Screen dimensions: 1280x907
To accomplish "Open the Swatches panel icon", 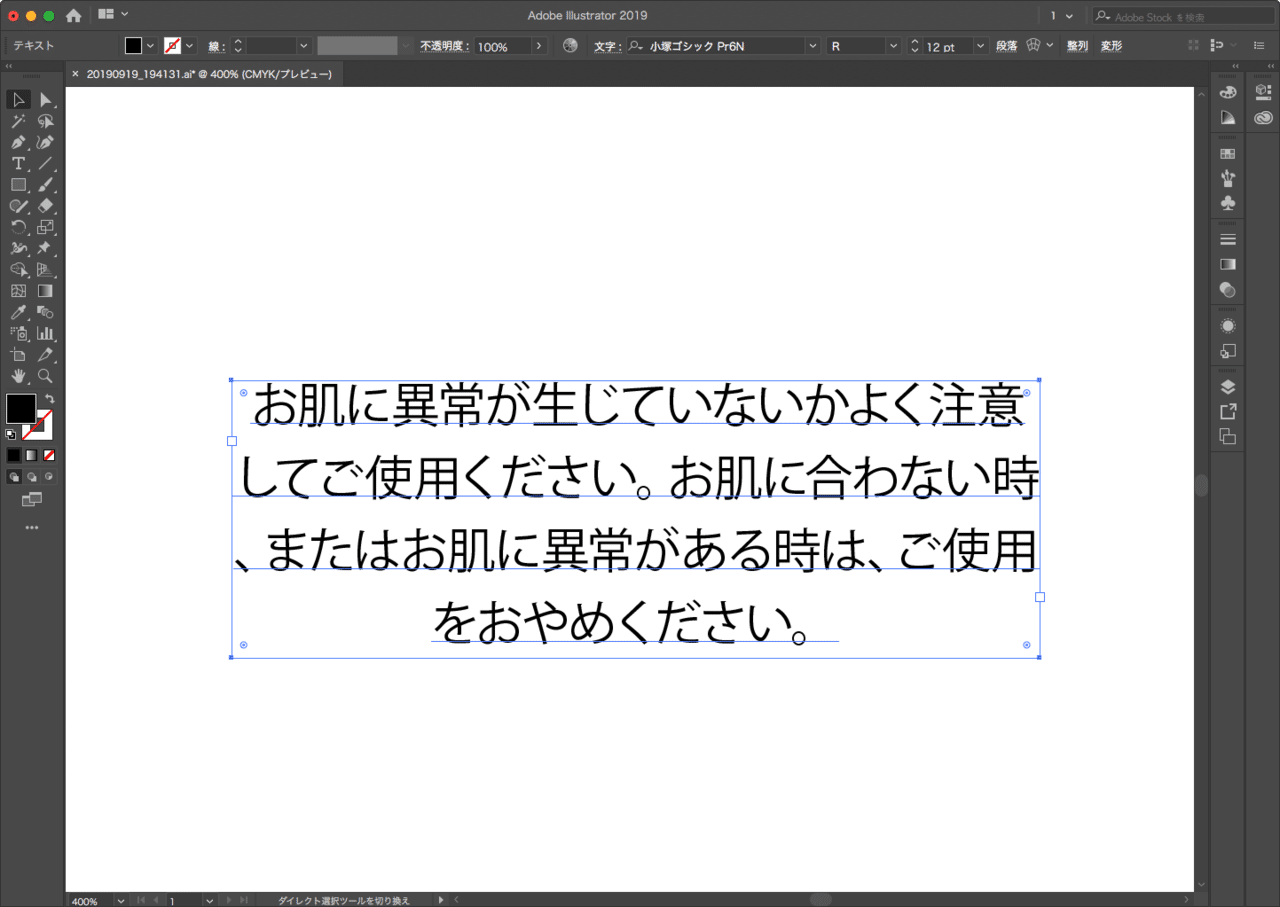I will coord(1228,153).
